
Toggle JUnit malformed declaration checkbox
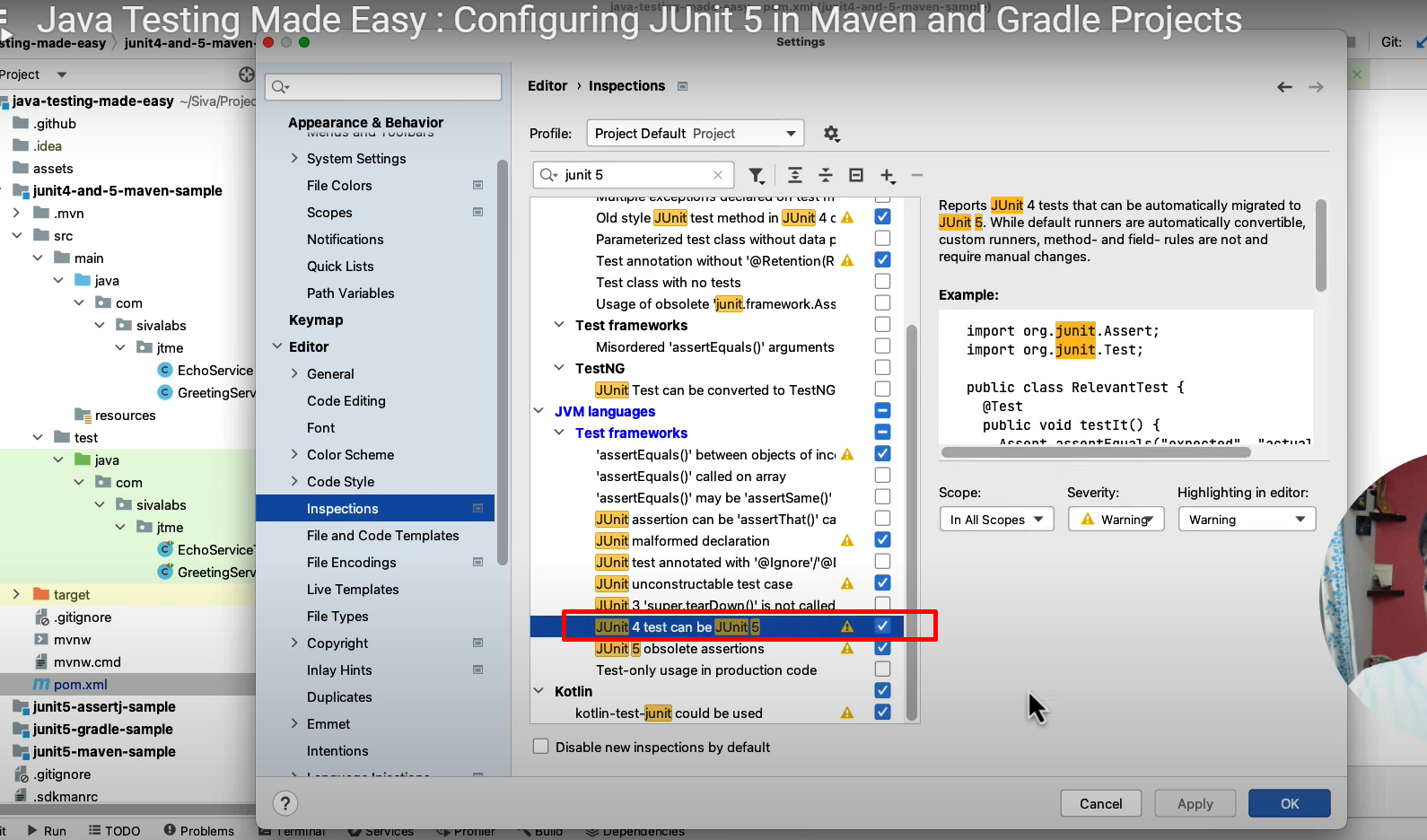[x=882, y=540]
